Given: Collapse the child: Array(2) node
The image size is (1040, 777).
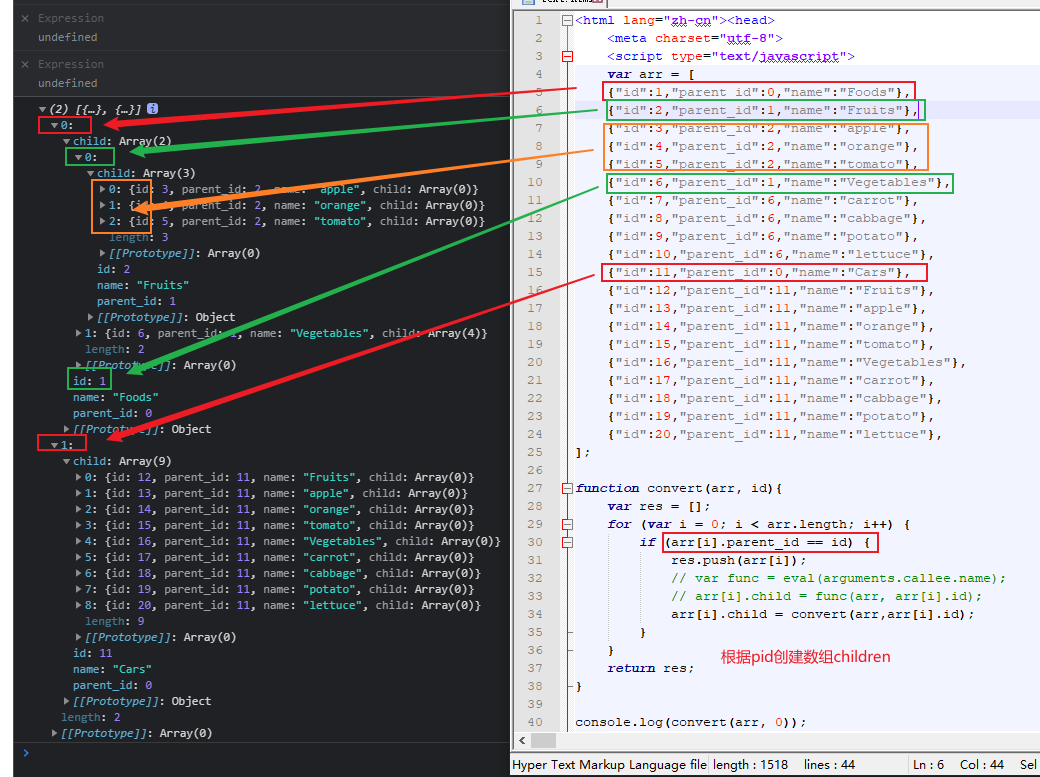Looking at the screenshot, I should tap(66, 141).
